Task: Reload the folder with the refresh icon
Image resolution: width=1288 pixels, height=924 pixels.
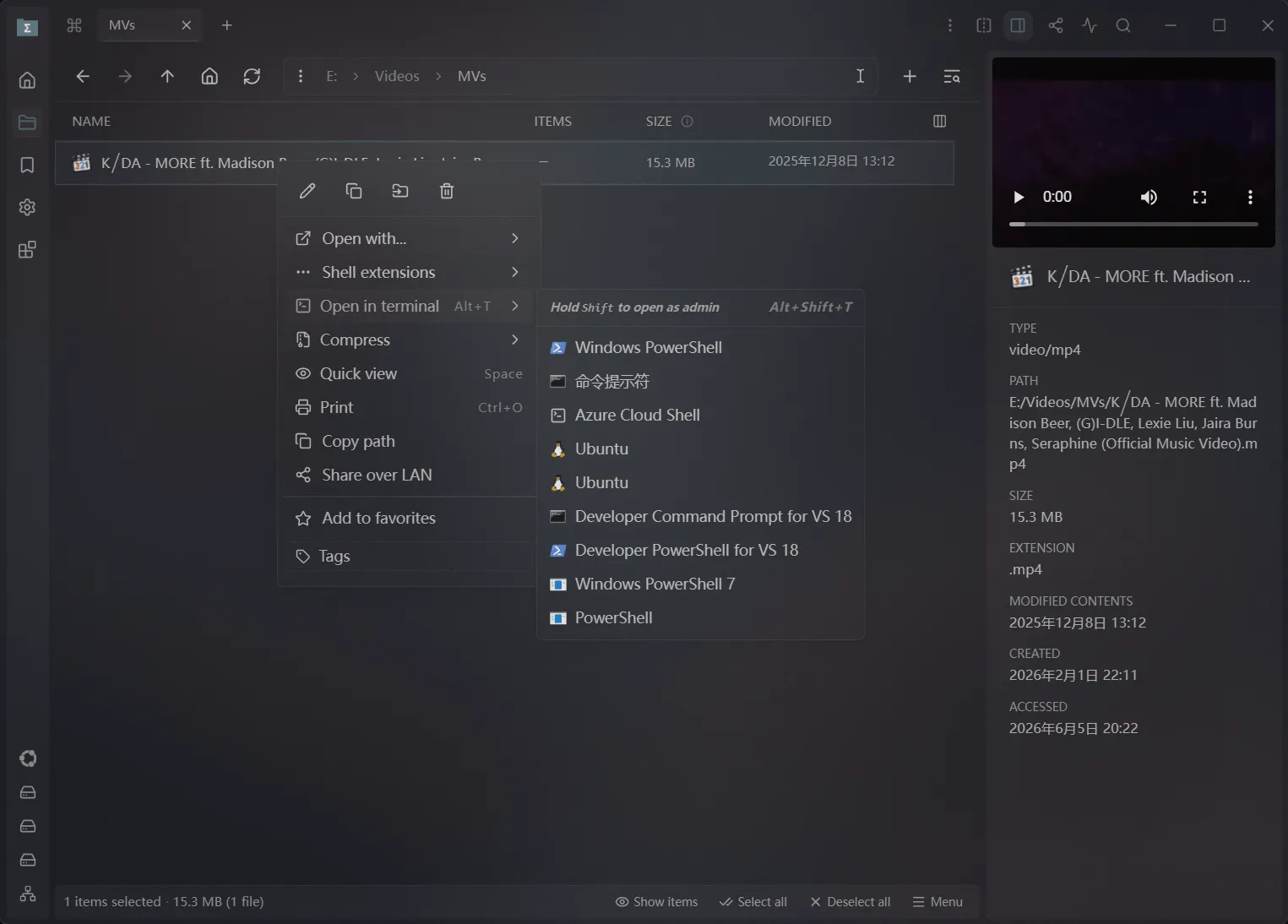Action: pyautogui.click(x=252, y=76)
